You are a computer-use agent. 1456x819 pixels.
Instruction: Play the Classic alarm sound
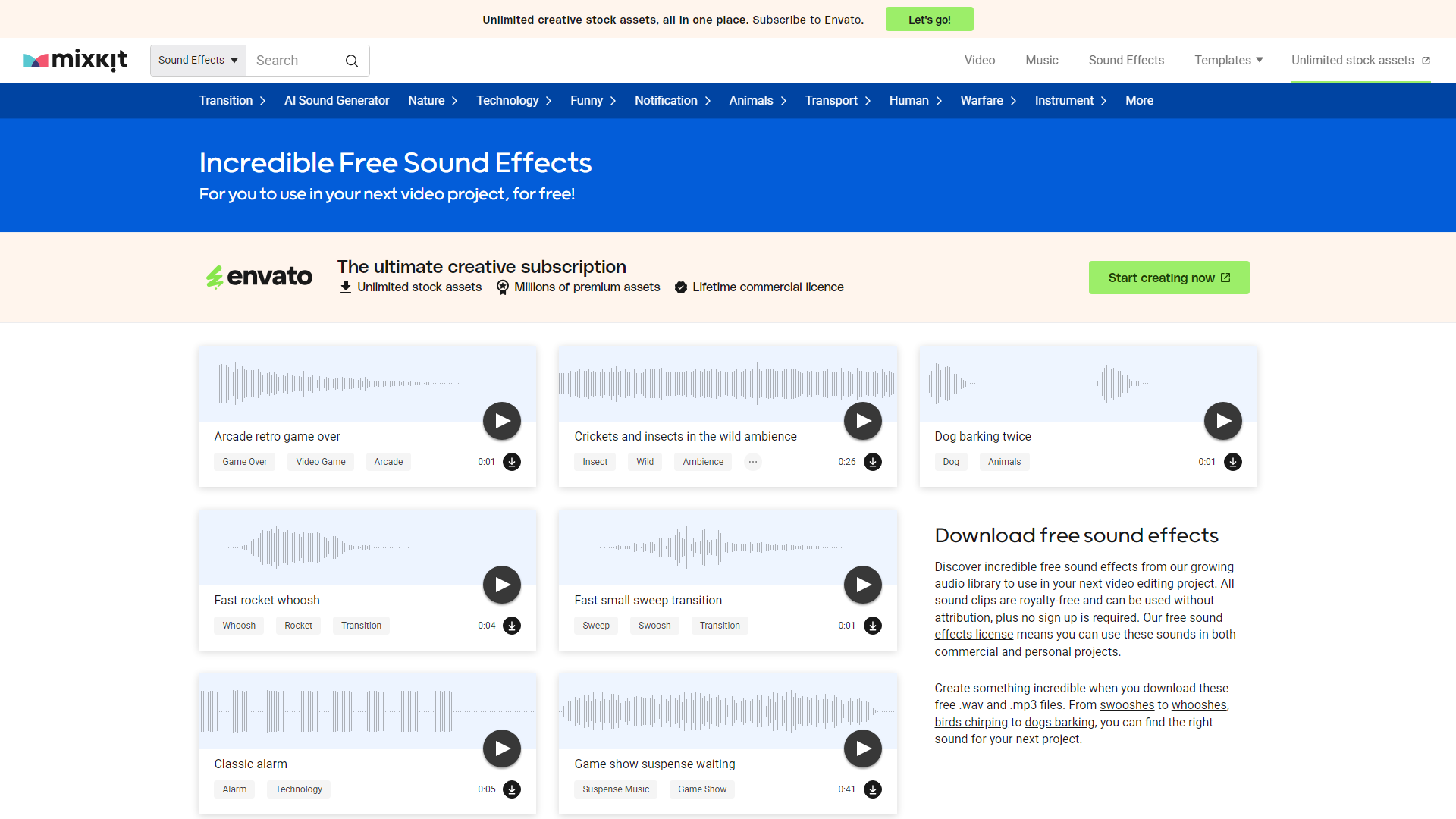tap(502, 748)
